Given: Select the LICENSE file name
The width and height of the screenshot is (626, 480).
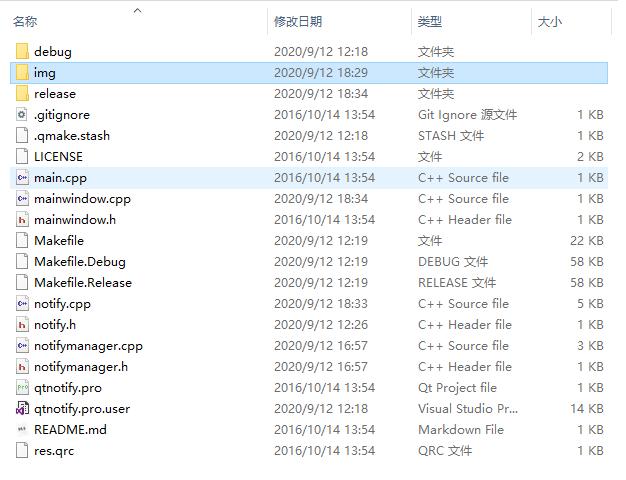Looking at the screenshot, I should pyautogui.click(x=58, y=157).
